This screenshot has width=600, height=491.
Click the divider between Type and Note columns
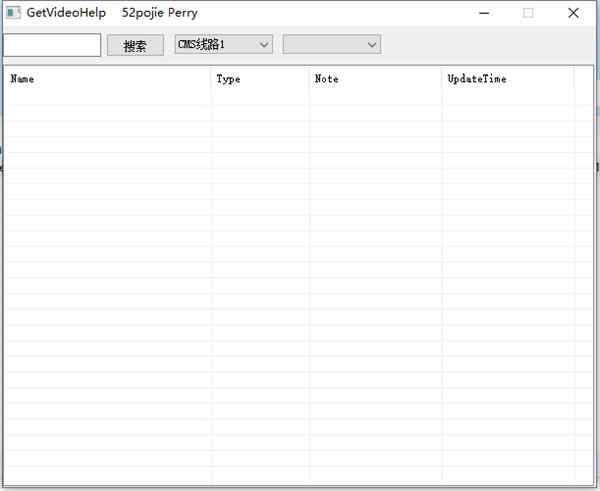click(x=309, y=79)
